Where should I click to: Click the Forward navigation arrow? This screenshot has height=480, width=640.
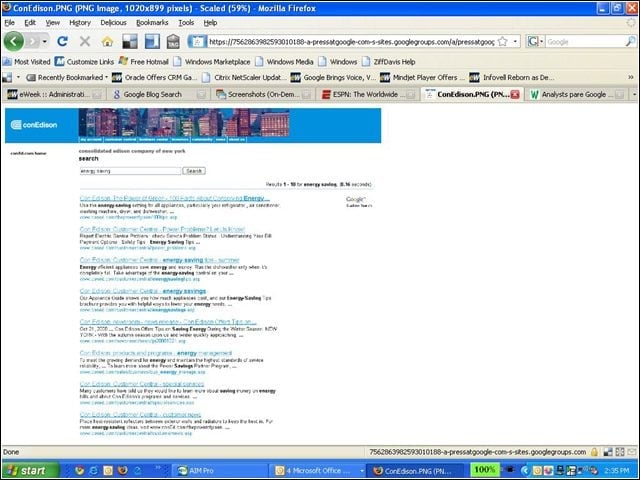coord(33,41)
